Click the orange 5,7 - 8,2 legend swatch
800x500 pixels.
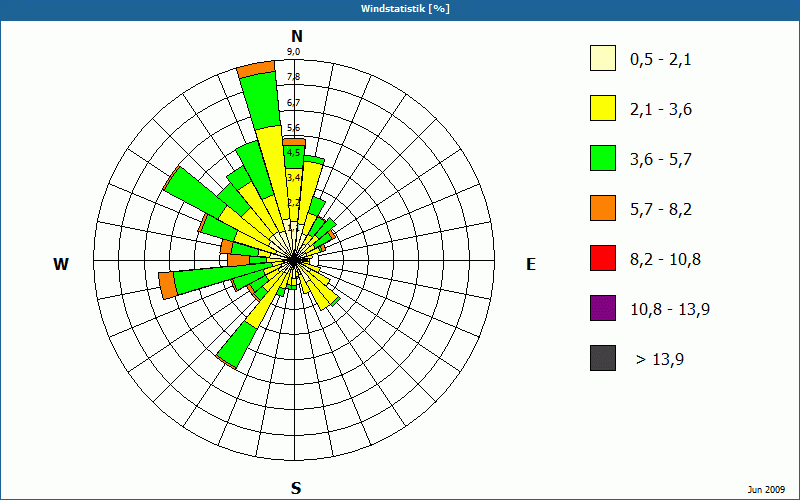603,208
